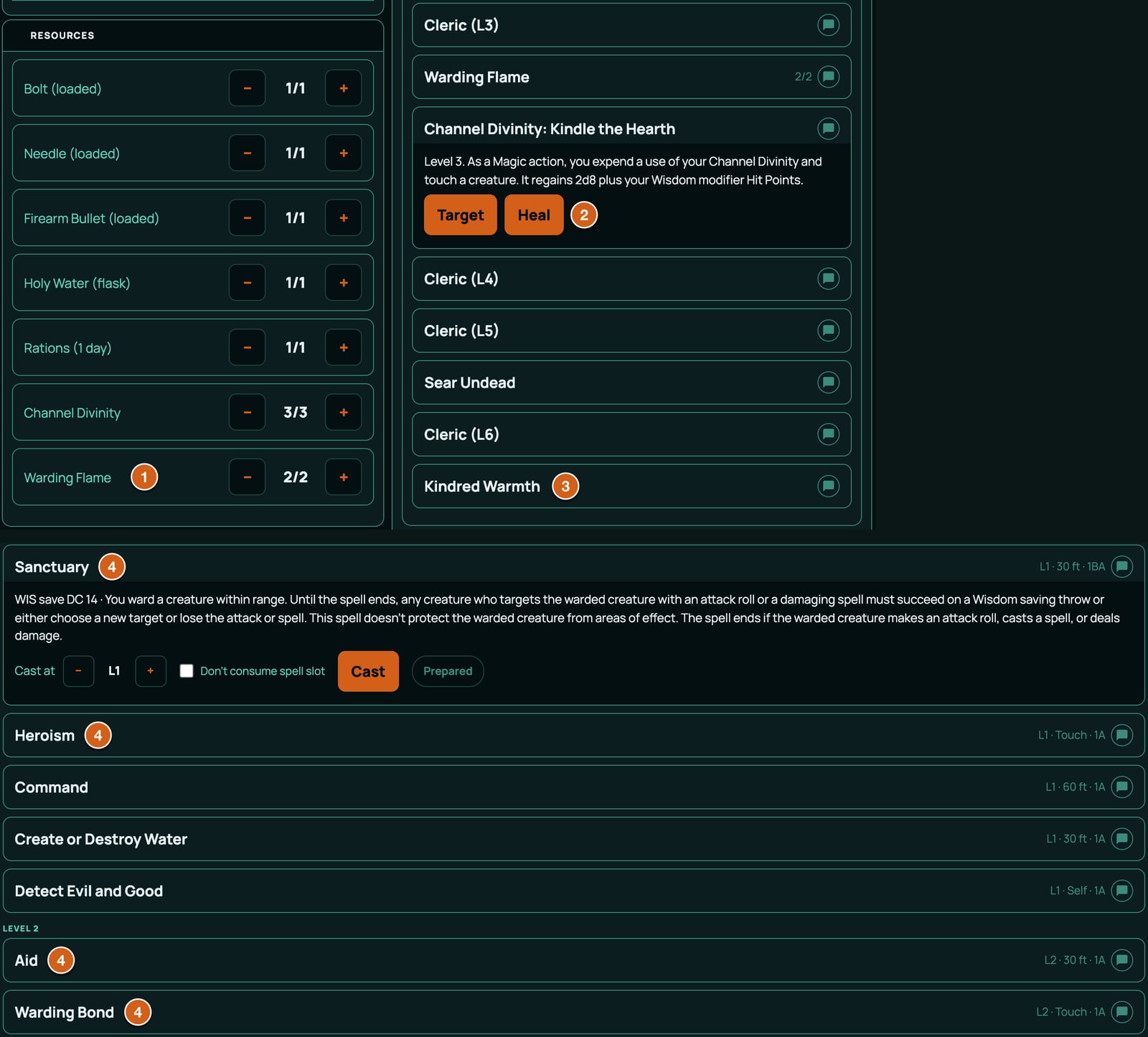
Task: Expand the Aid spell row
Action: pos(573,959)
